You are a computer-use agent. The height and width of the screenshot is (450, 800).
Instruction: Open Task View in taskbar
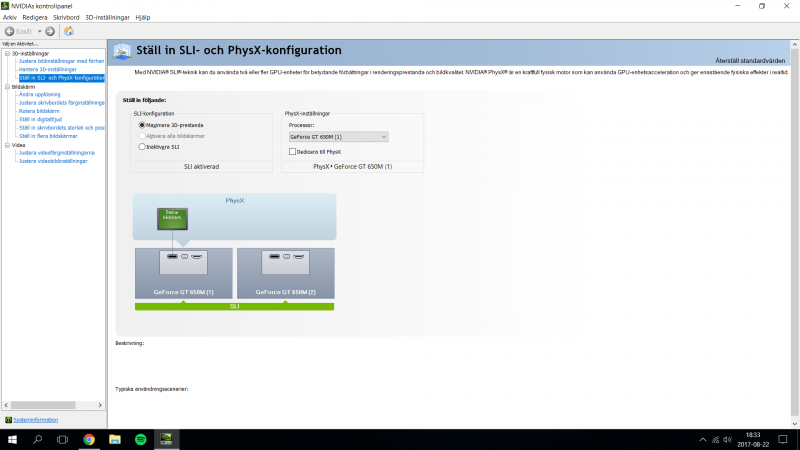tap(62, 439)
